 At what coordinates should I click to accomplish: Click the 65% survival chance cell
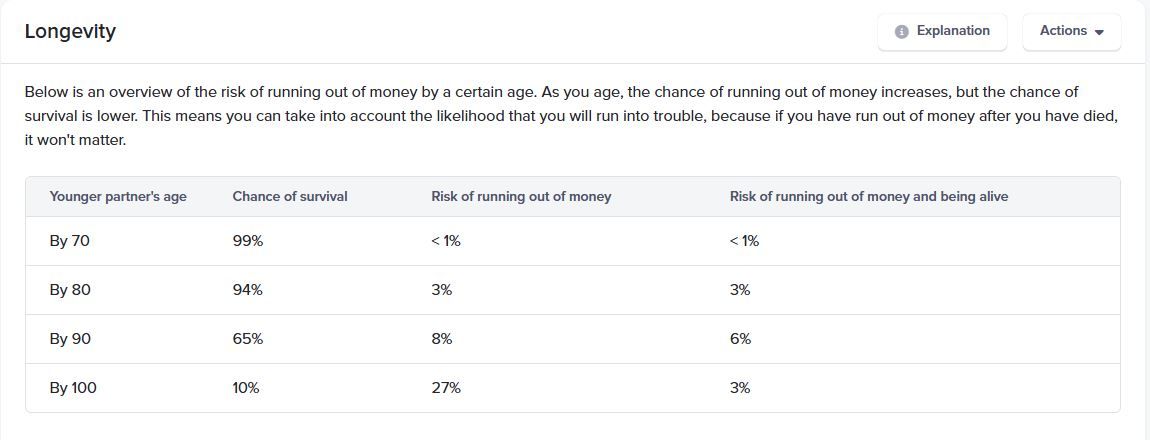[248, 339]
